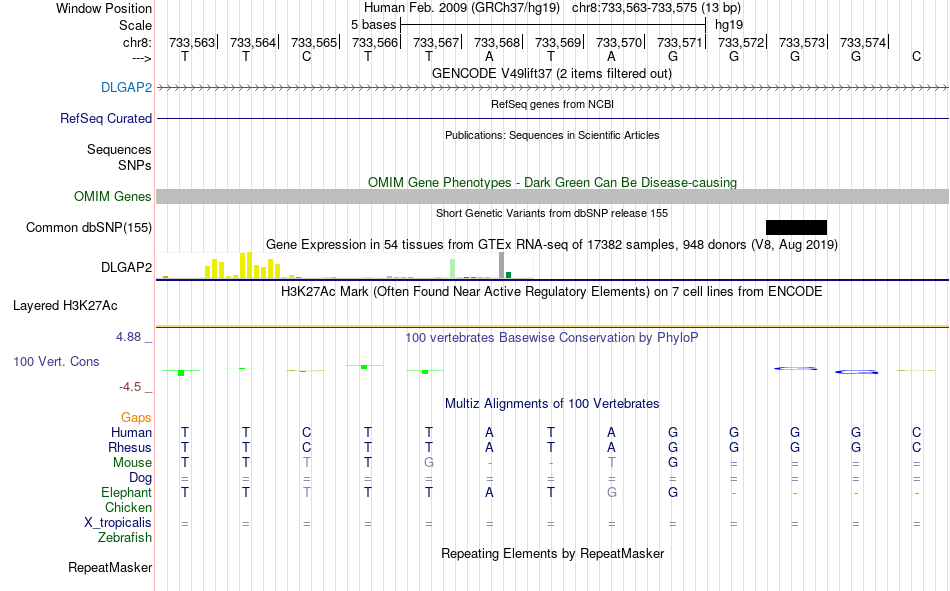Click the grayed G in the Elephant row
950x591 pixels.
coord(611,493)
